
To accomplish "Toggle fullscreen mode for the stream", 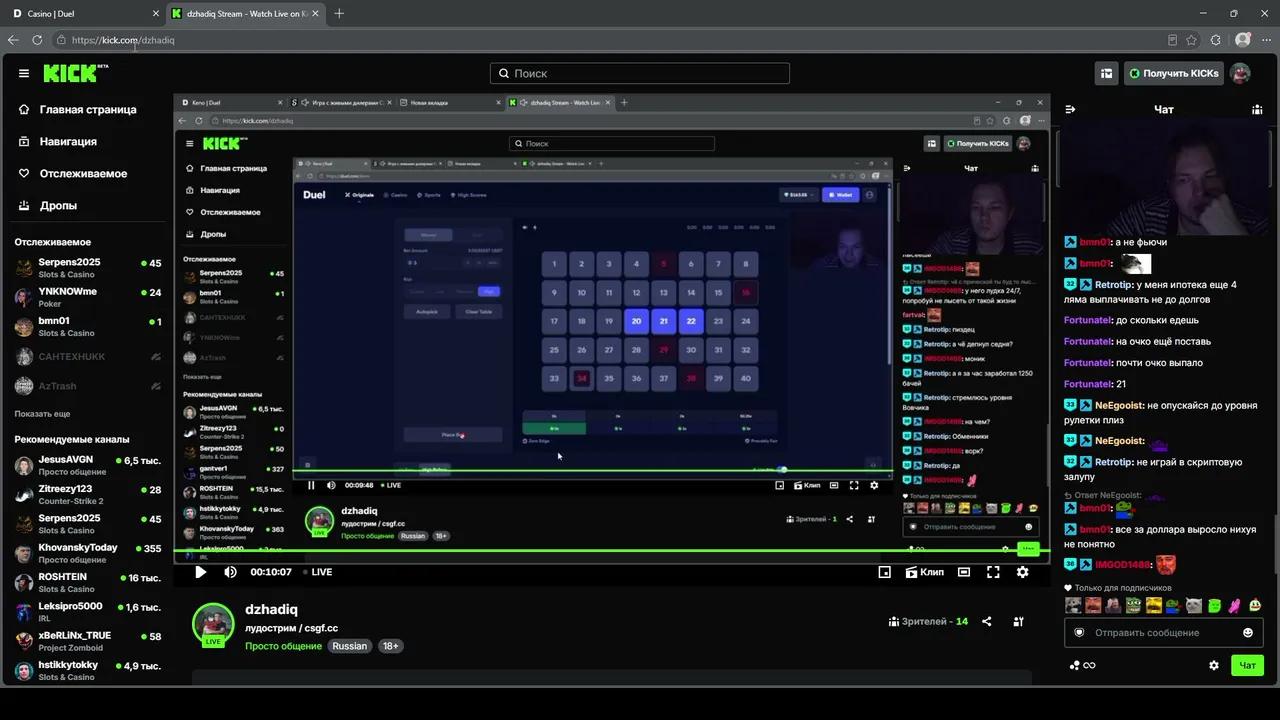I will [993, 572].
